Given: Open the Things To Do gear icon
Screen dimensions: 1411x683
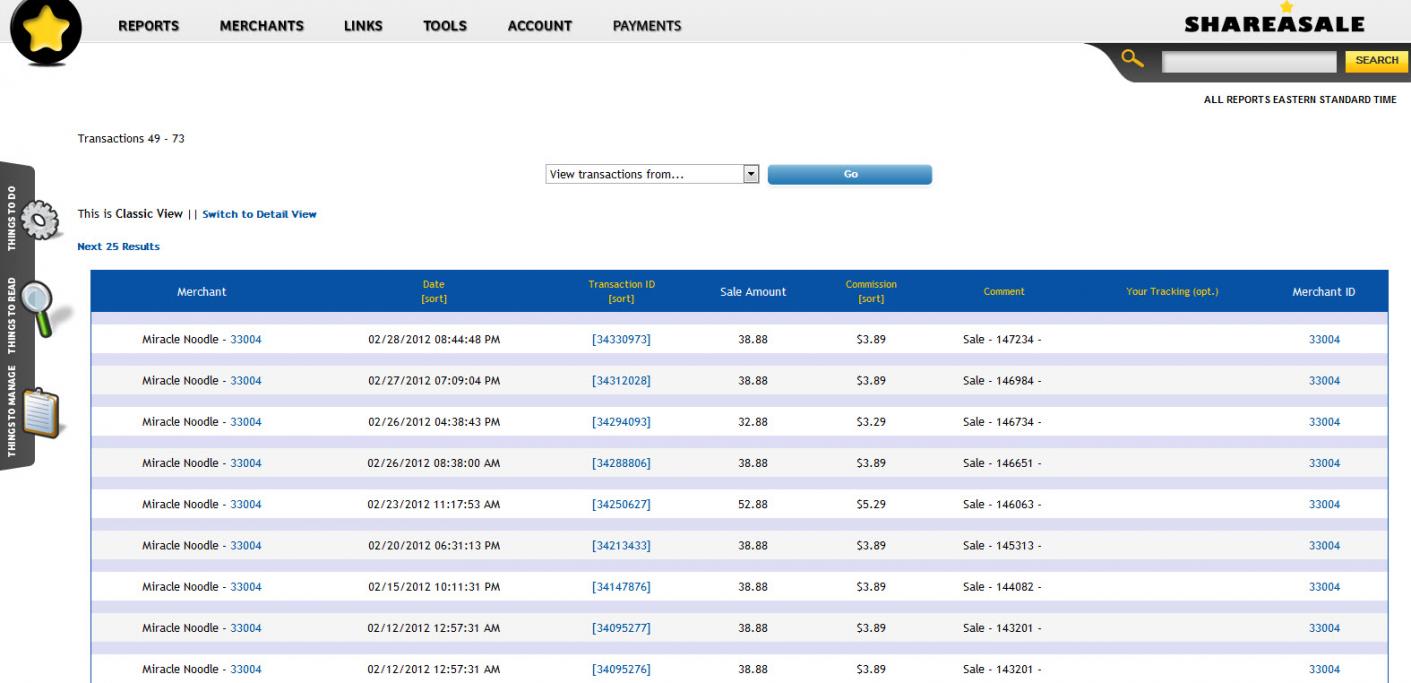Looking at the screenshot, I should (x=39, y=219).
